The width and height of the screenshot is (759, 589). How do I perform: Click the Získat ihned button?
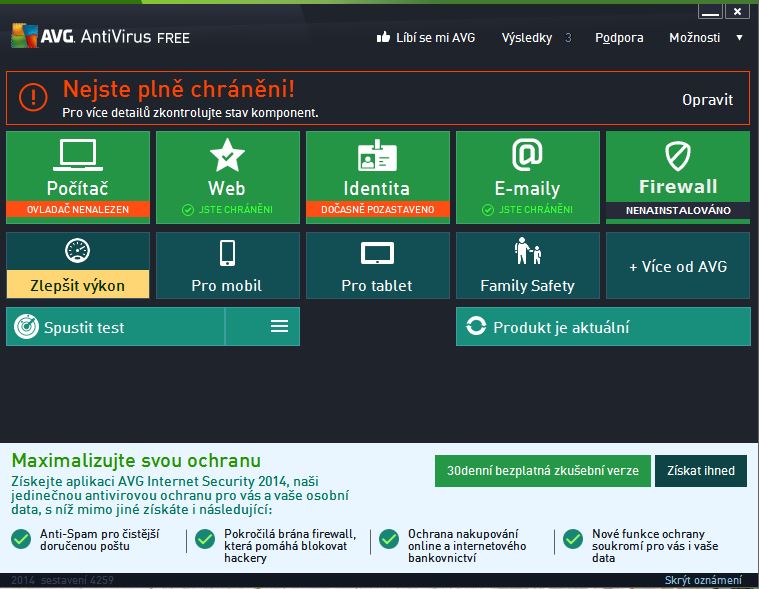[700, 470]
